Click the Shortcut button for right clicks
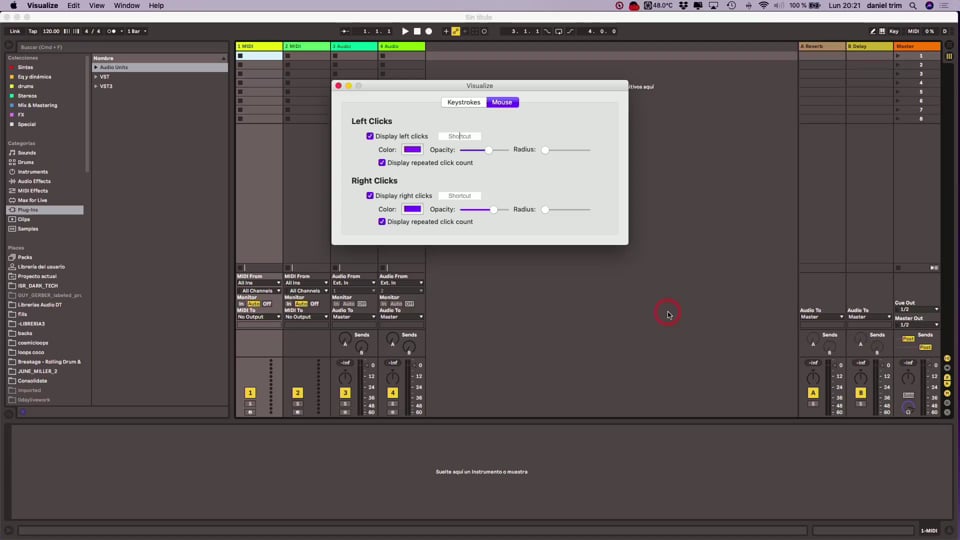Viewport: 960px width, 540px height. pyautogui.click(x=460, y=196)
